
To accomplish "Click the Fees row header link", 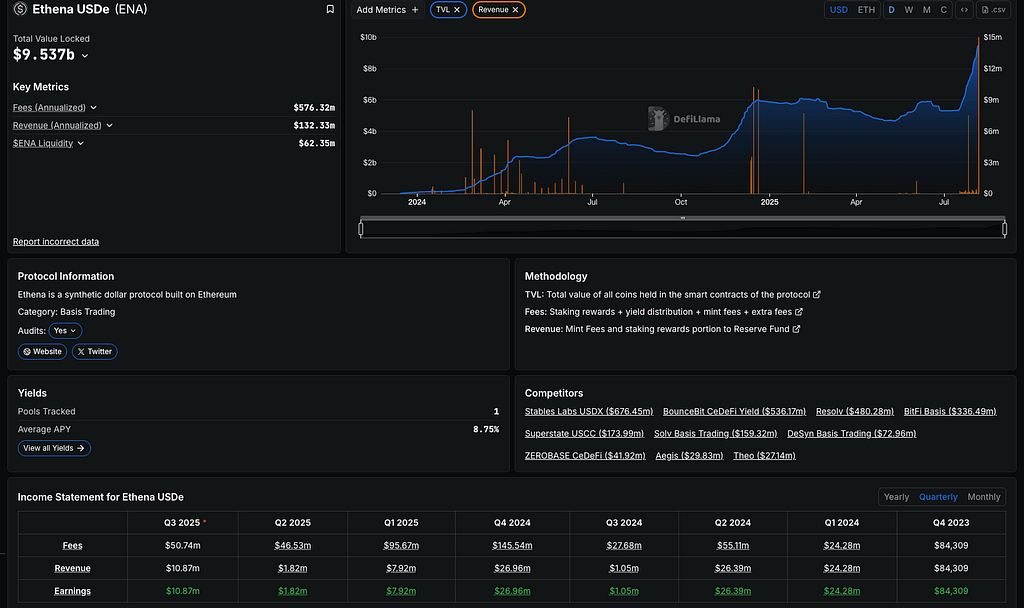I will point(72,545).
